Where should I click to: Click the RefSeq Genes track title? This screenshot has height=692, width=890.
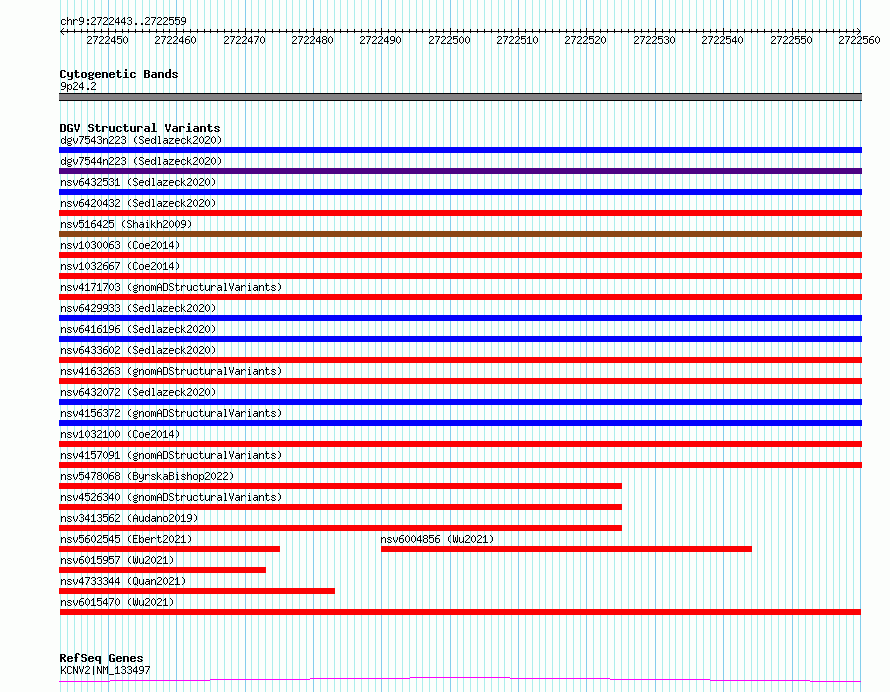pos(101,658)
